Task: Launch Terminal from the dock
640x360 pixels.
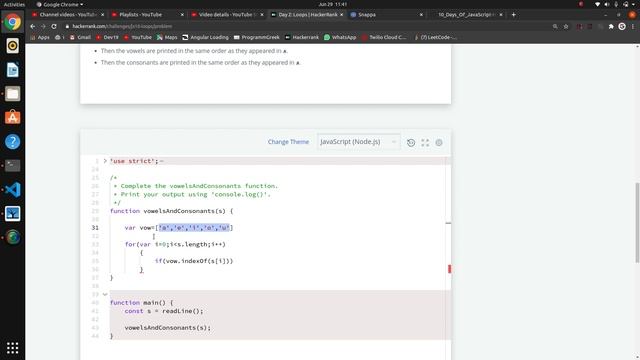Action: click(x=12, y=166)
